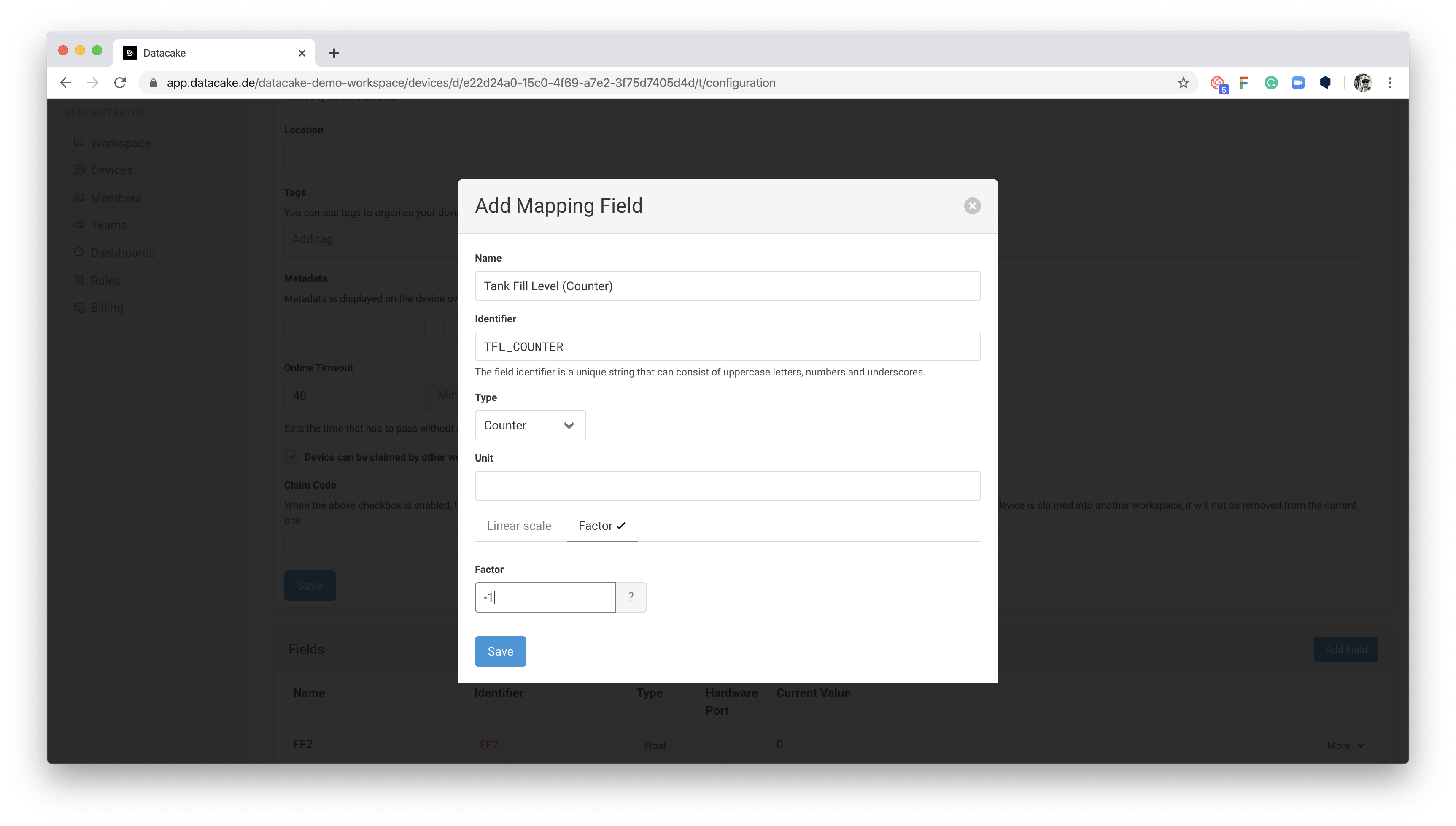The height and width of the screenshot is (826, 1456).
Task: Save the new mapping field in the dialog
Action: pyautogui.click(x=500, y=651)
